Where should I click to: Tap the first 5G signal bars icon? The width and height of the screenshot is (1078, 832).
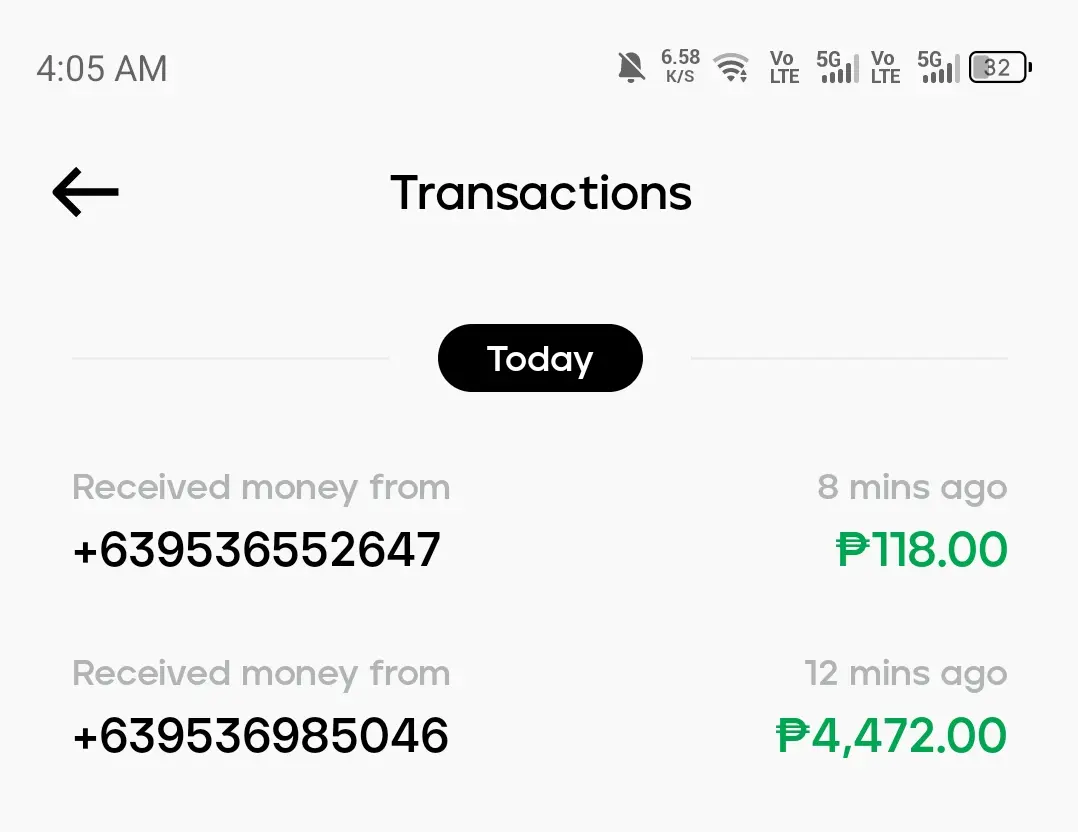tap(837, 67)
